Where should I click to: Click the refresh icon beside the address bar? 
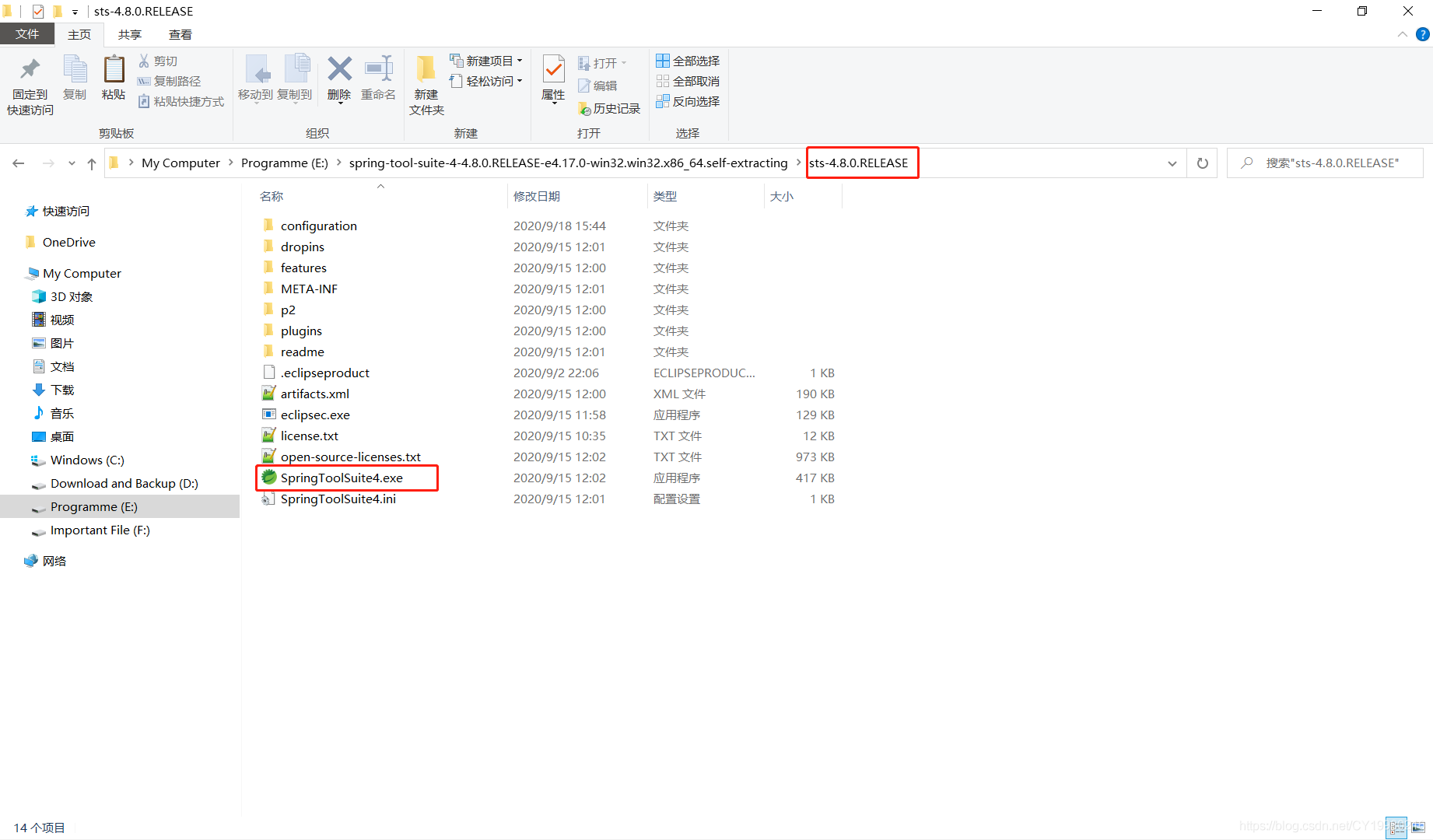point(1202,163)
